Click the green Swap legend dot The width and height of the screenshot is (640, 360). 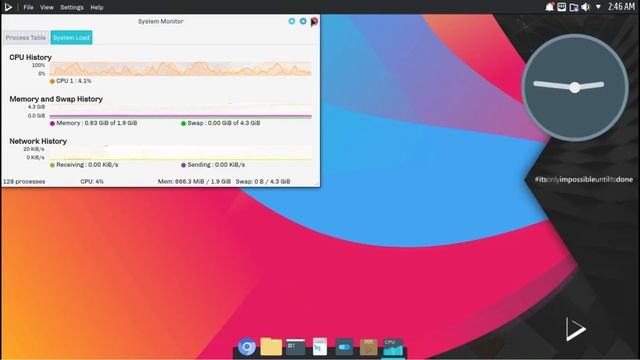click(x=183, y=123)
